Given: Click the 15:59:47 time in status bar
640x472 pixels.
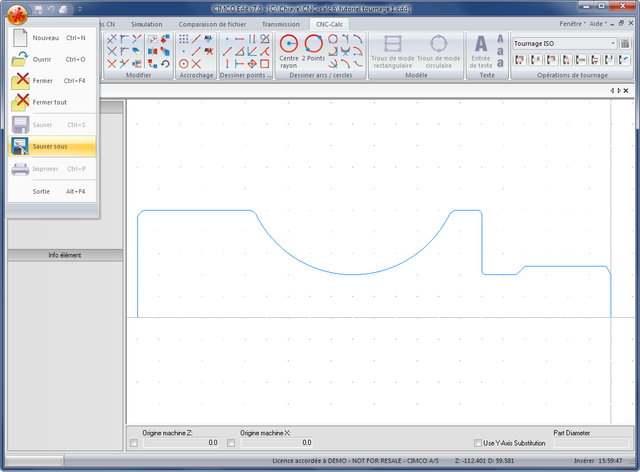Looking at the screenshot, I should tap(610, 461).
